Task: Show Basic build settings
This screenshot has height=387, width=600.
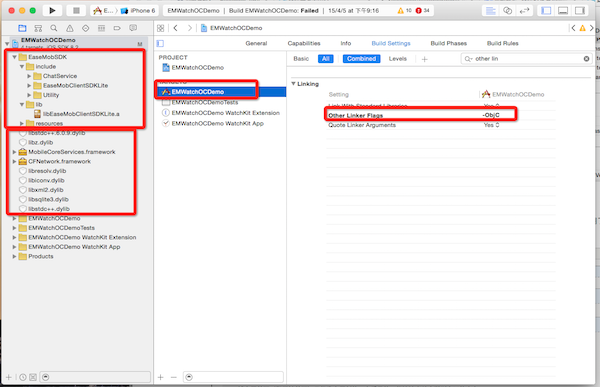Action: [301, 59]
